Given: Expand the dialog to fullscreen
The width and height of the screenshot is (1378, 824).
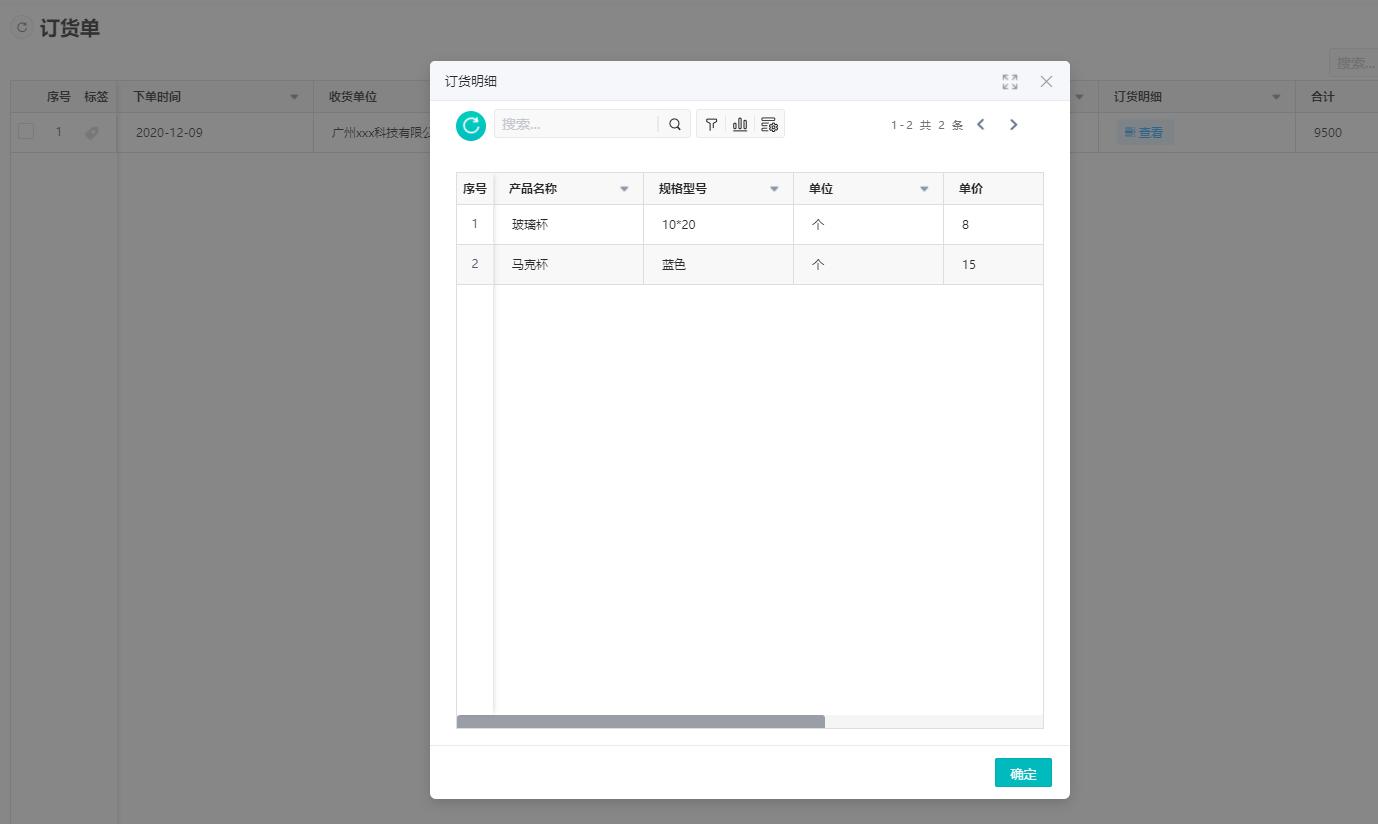Looking at the screenshot, I should coord(1010,82).
